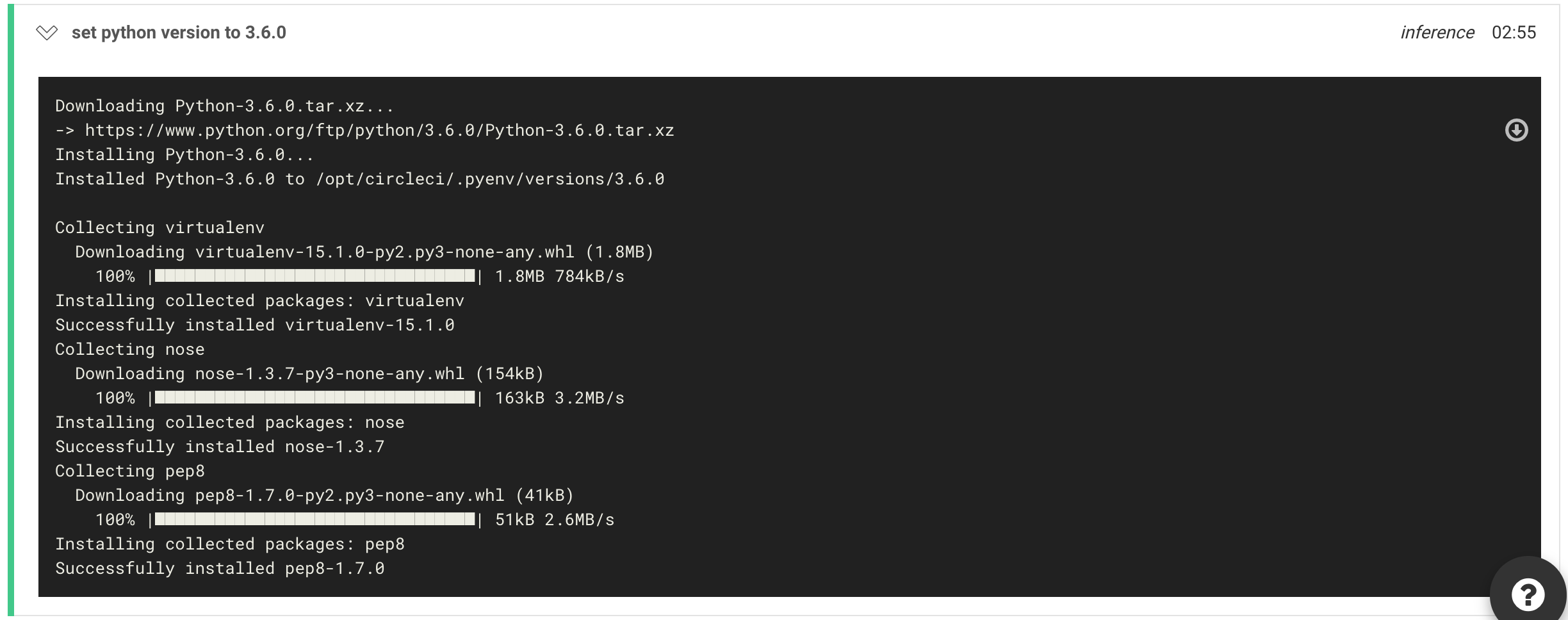Viewport: 1568px width, 620px height.
Task: Click the "Collecting virtualenv" log line
Action: pyautogui.click(x=159, y=228)
